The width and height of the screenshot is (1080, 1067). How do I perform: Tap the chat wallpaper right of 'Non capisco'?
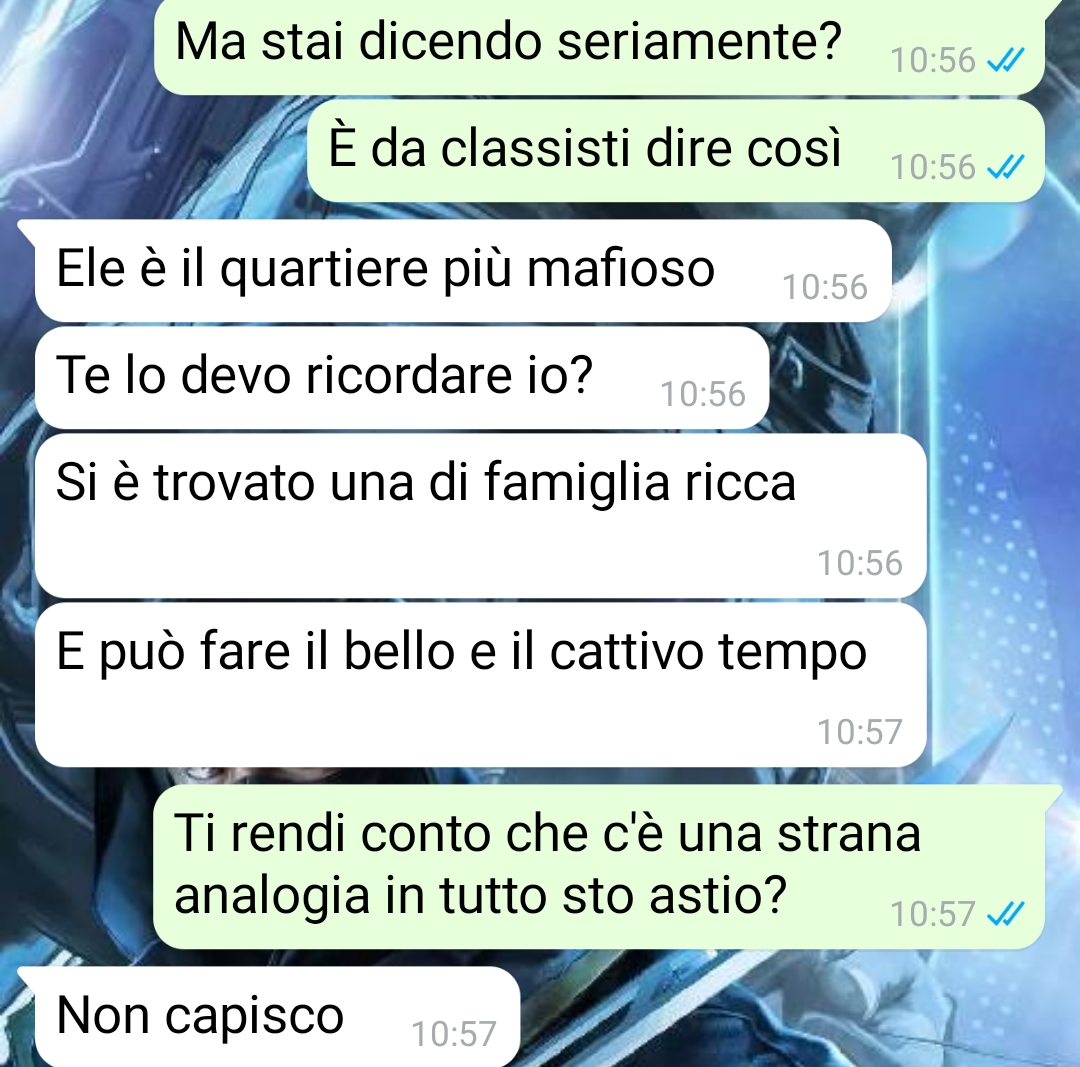(792, 1013)
